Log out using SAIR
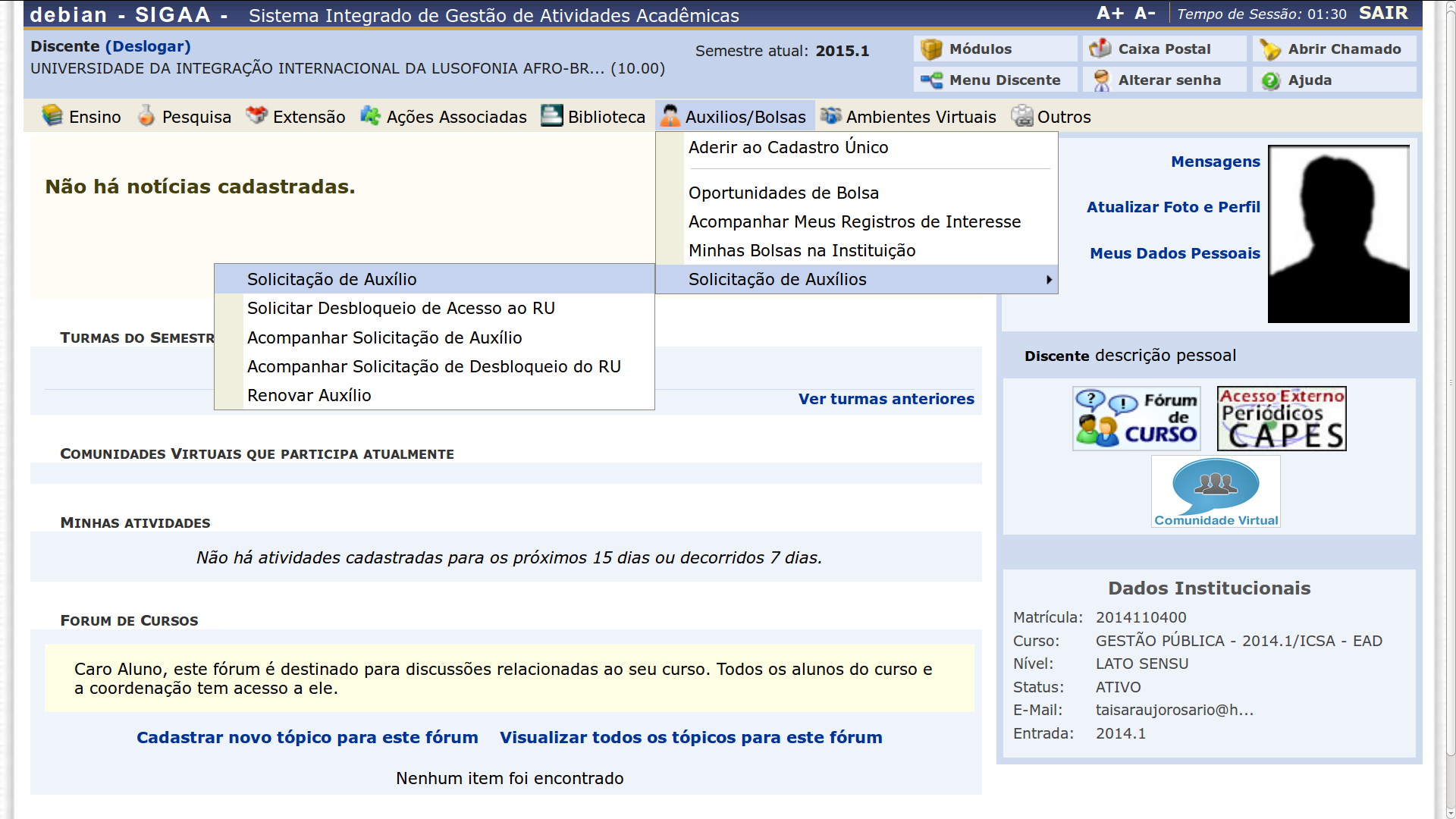This screenshot has width=1456, height=819. pyautogui.click(x=1382, y=12)
